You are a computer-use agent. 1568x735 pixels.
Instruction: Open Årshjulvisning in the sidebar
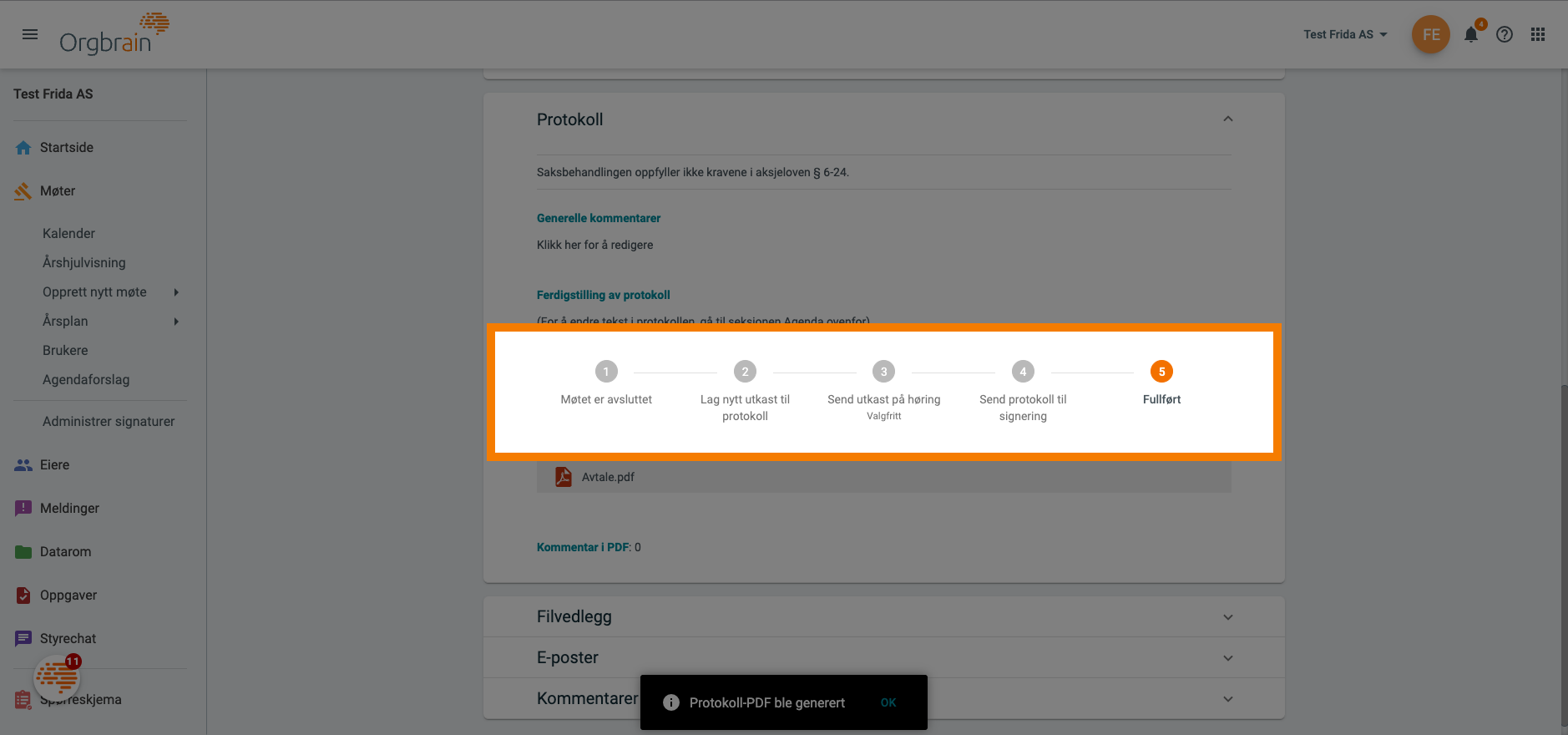pos(84,263)
